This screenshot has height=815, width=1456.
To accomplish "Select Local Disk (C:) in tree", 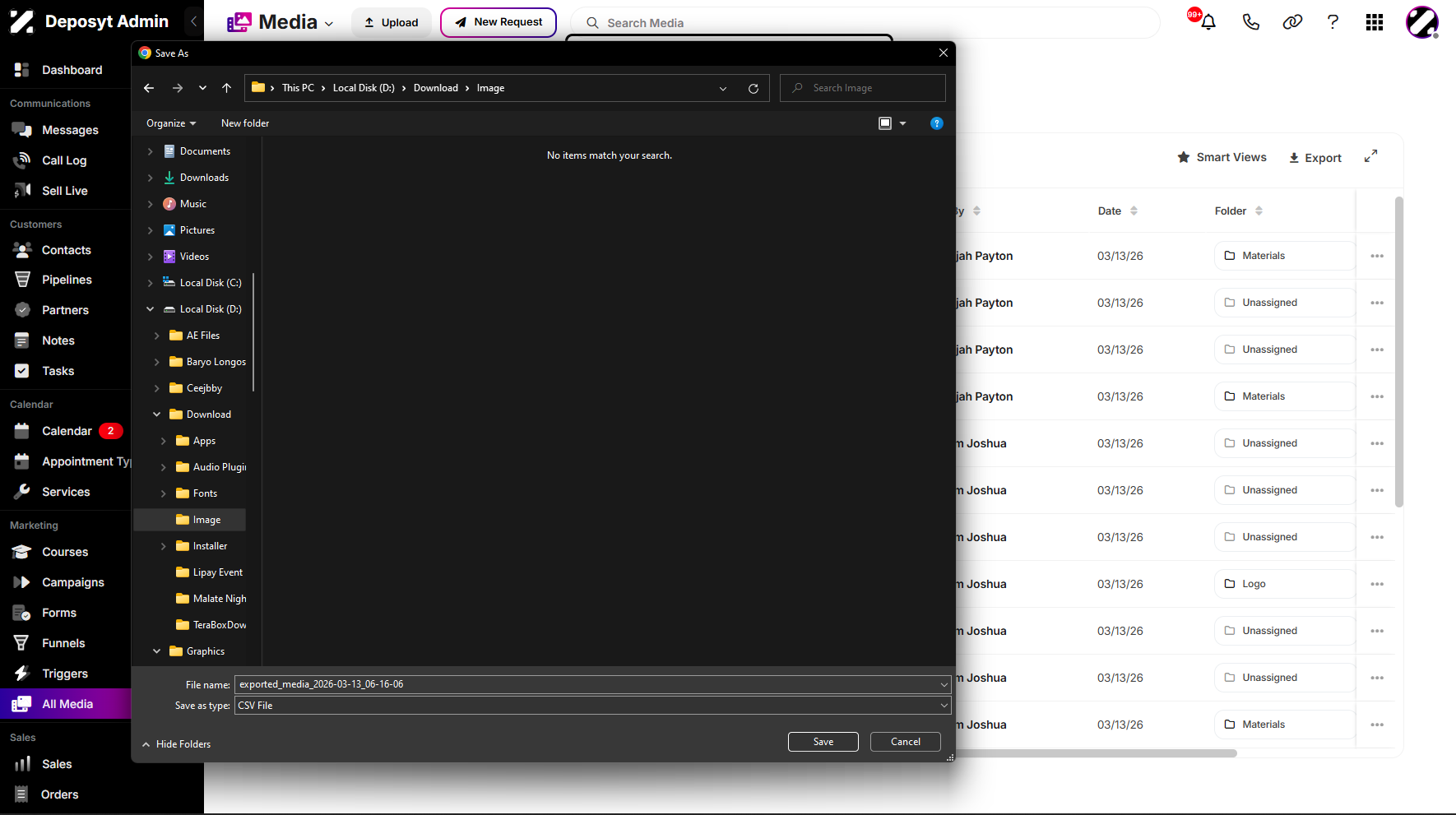I will [x=211, y=283].
